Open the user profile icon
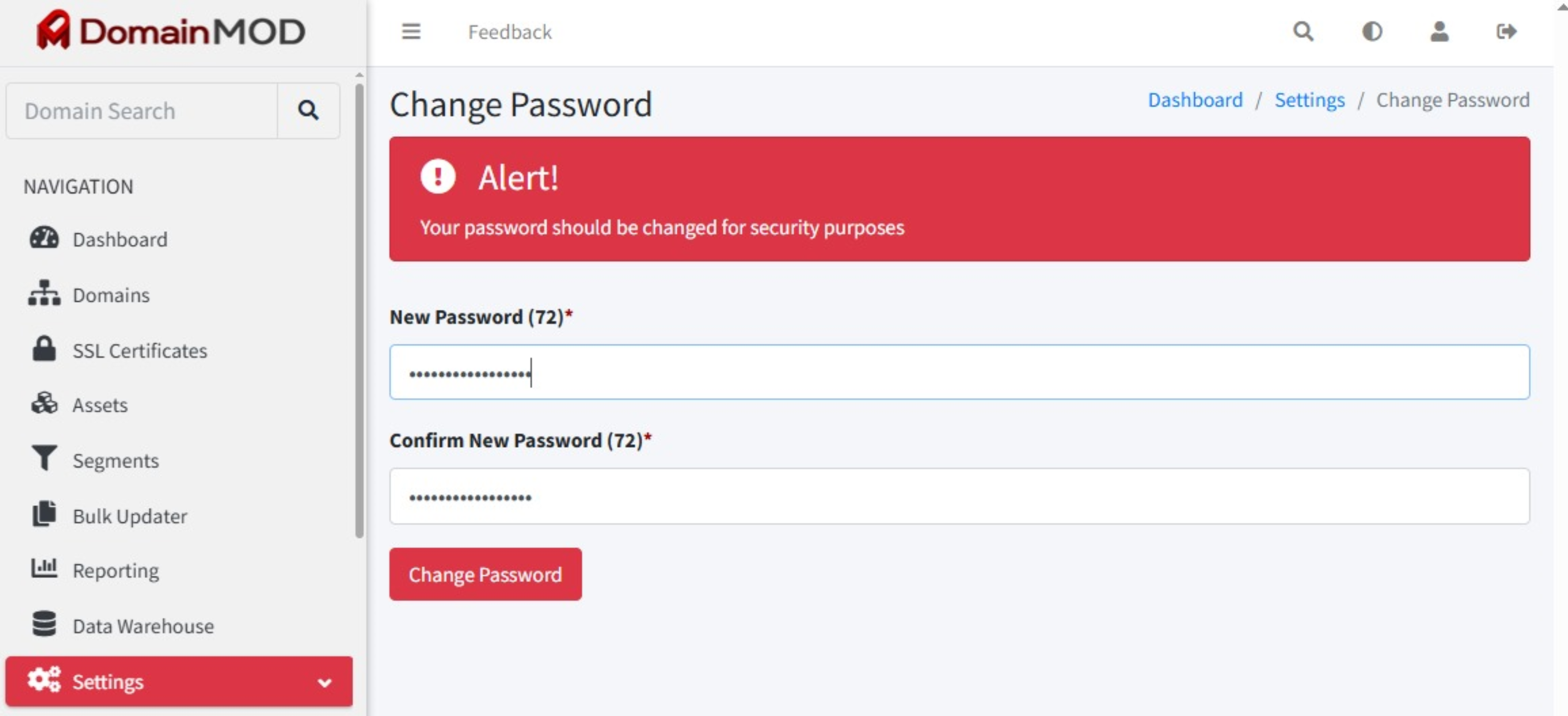Image resolution: width=1568 pixels, height=716 pixels. (1439, 31)
